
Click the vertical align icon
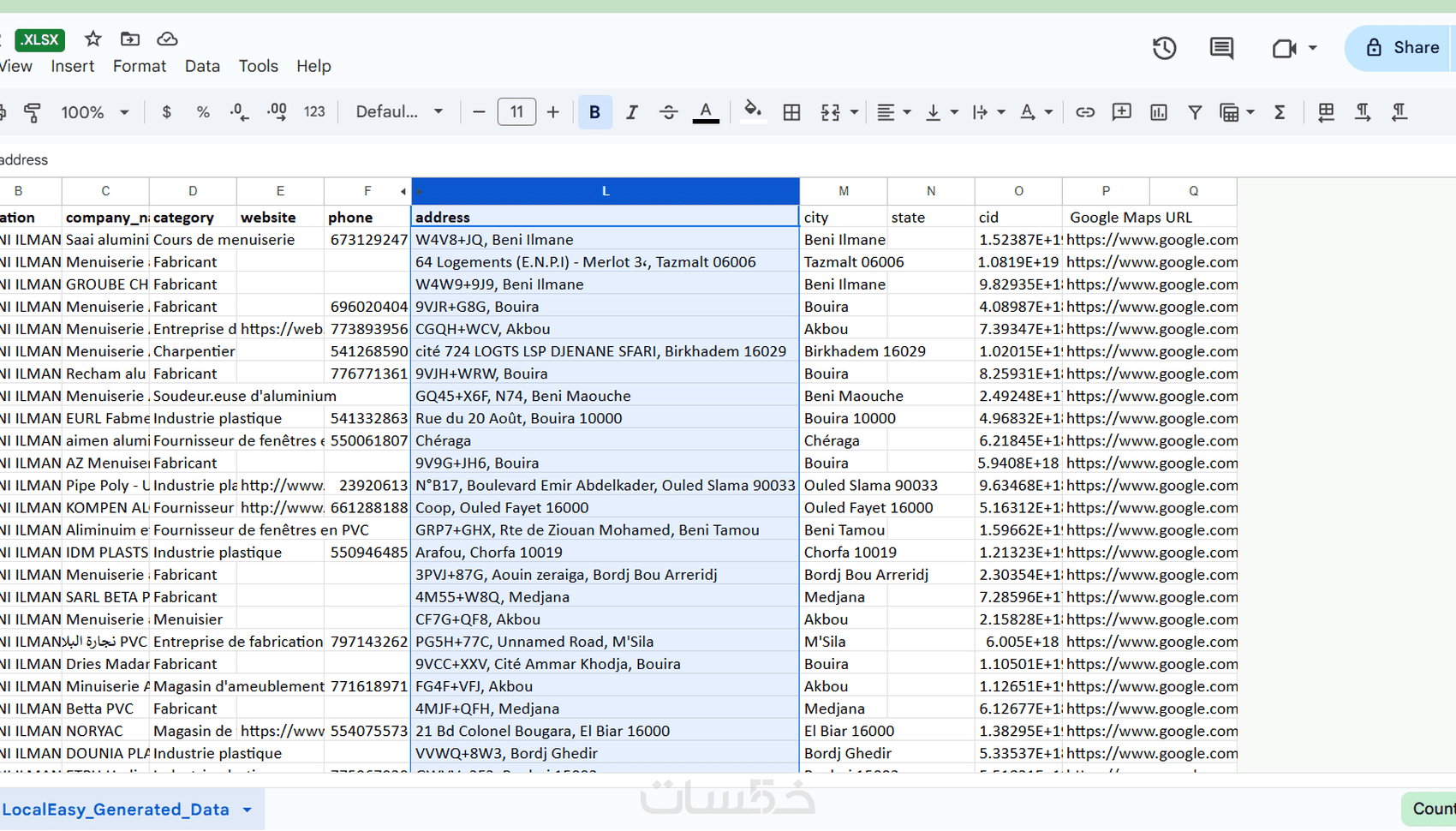point(934,112)
